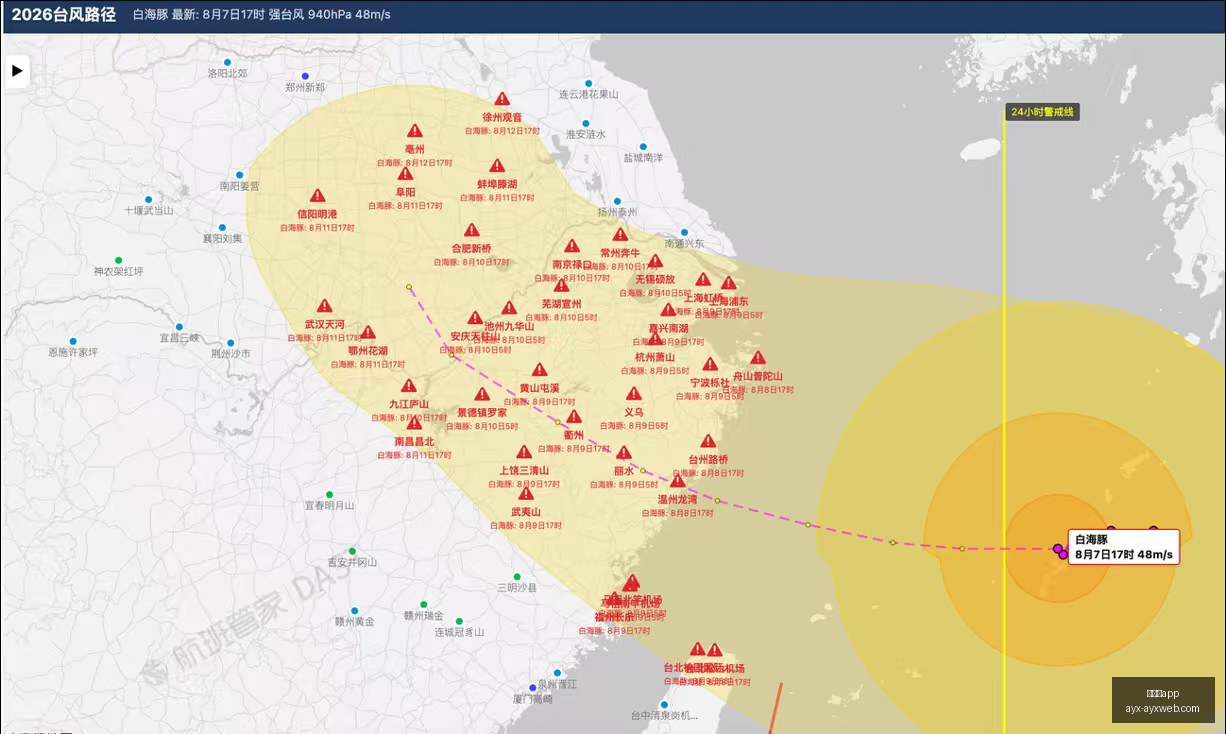Click the 2026台风路径 page title
This screenshot has height=734, width=1226.
(63, 15)
